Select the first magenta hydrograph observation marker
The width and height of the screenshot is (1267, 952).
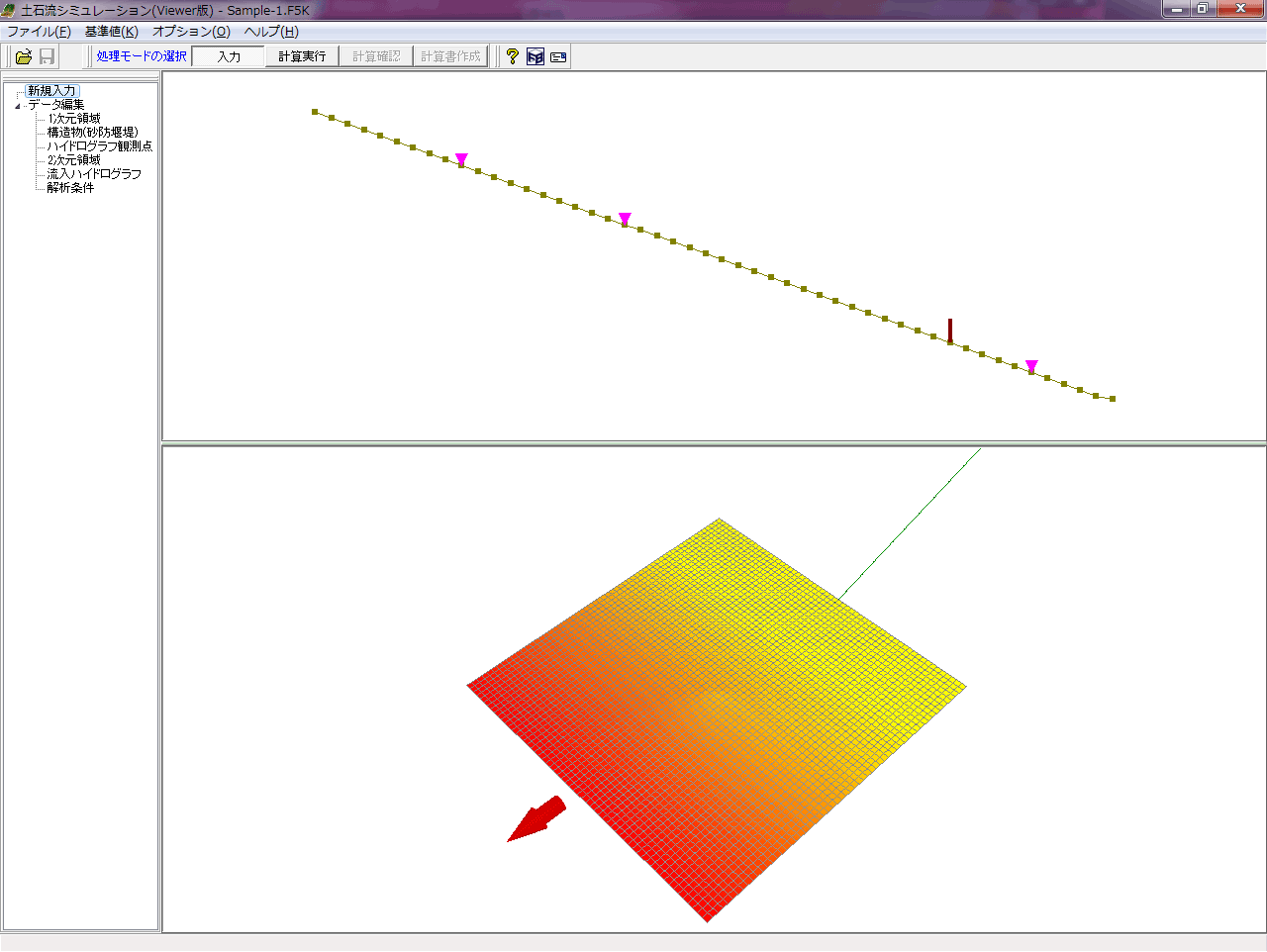click(x=461, y=159)
